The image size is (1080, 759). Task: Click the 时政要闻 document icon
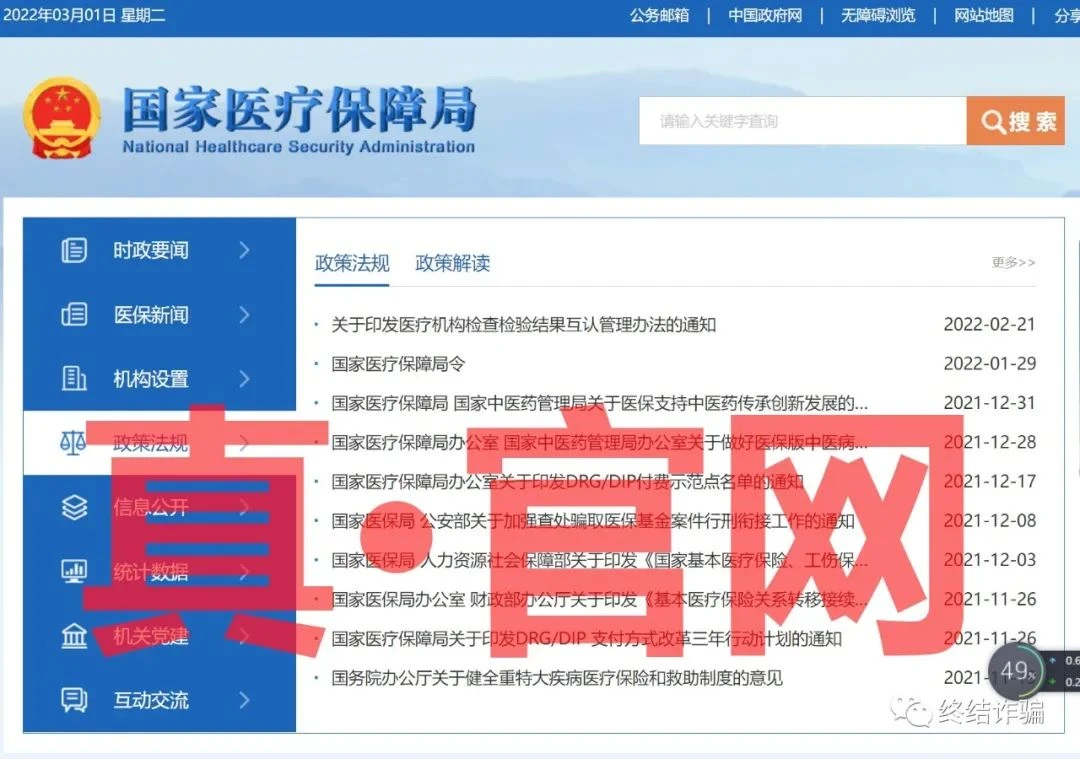point(74,250)
